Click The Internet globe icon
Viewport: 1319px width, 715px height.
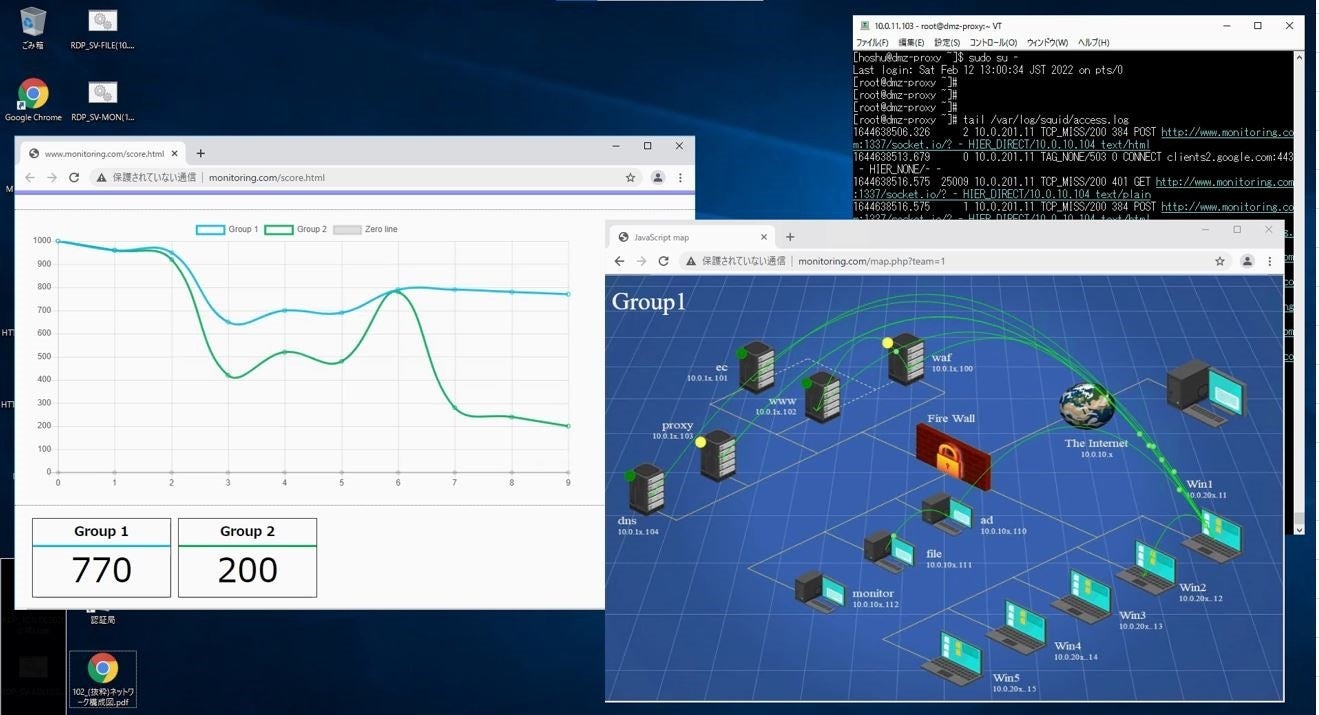1087,405
